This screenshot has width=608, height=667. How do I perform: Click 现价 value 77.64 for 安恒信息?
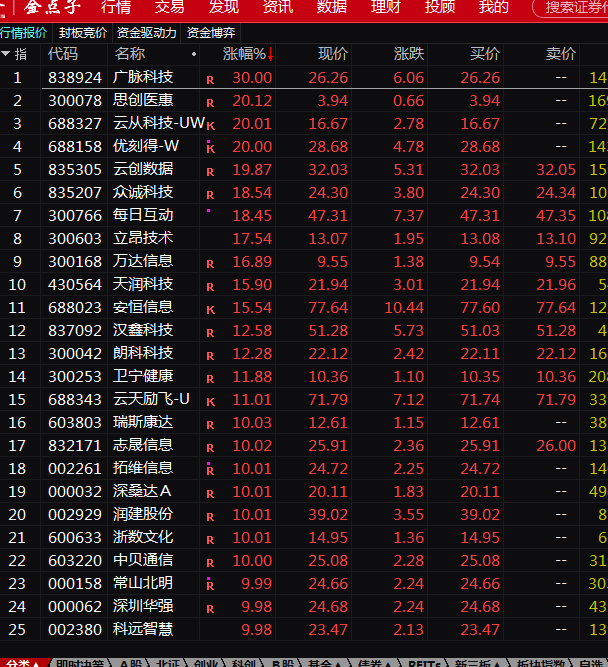(x=328, y=307)
